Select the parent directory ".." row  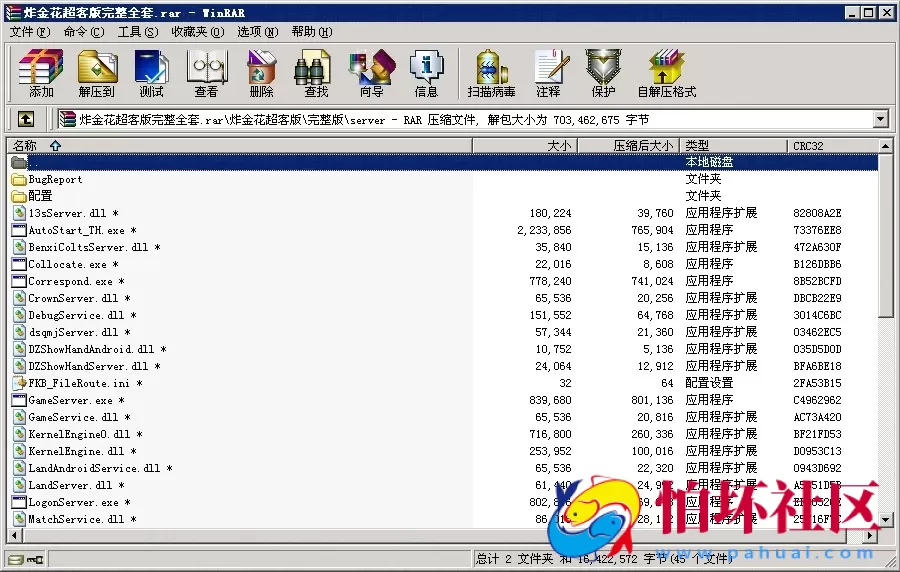(443, 162)
